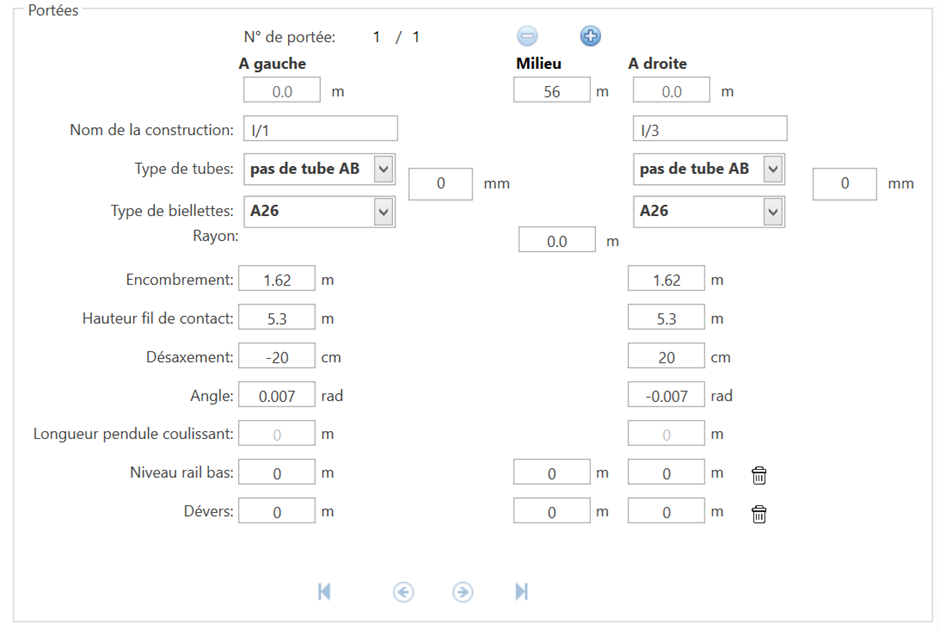Select left Désaxement field showing -20

tap(278, 357)
